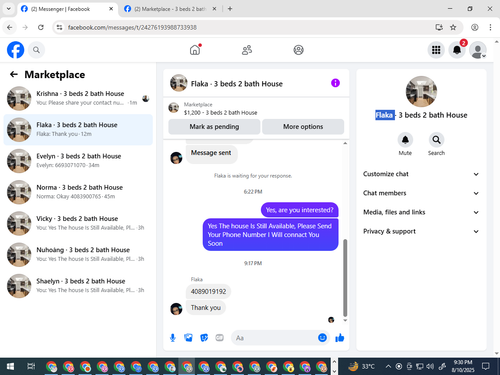The width and height of the screenshot is (500, 375).
Task: Expand Media, files and links section
Action: [x=421, y=212]
